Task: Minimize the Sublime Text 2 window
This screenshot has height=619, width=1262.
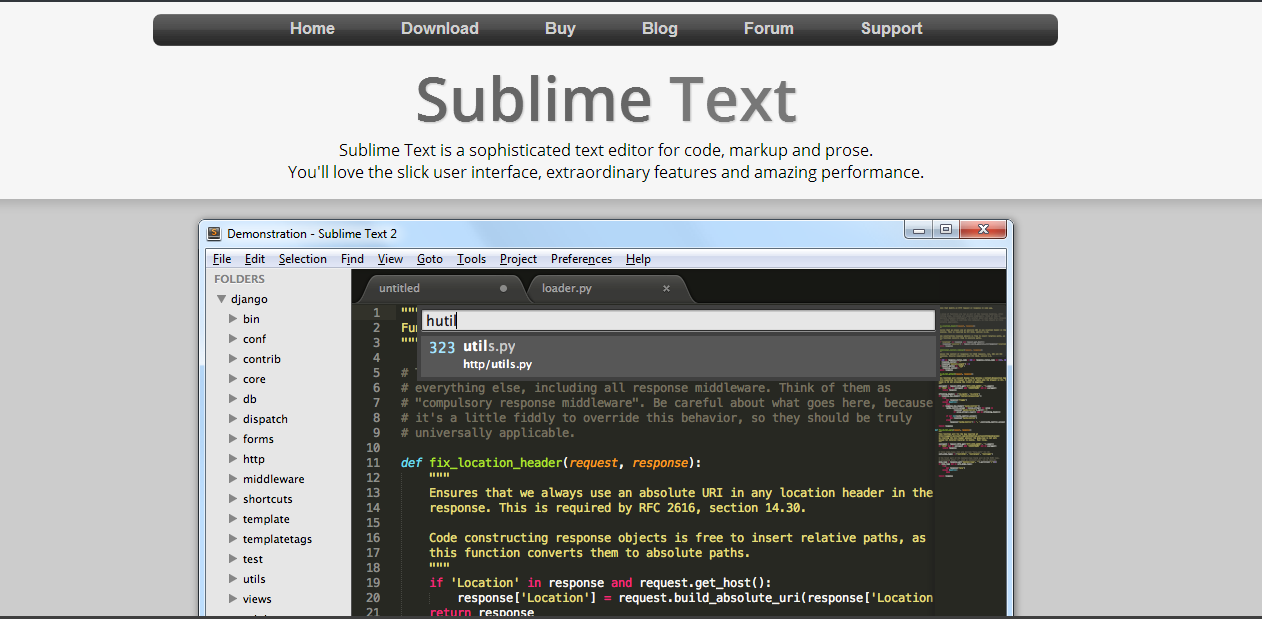Action: 918,229
